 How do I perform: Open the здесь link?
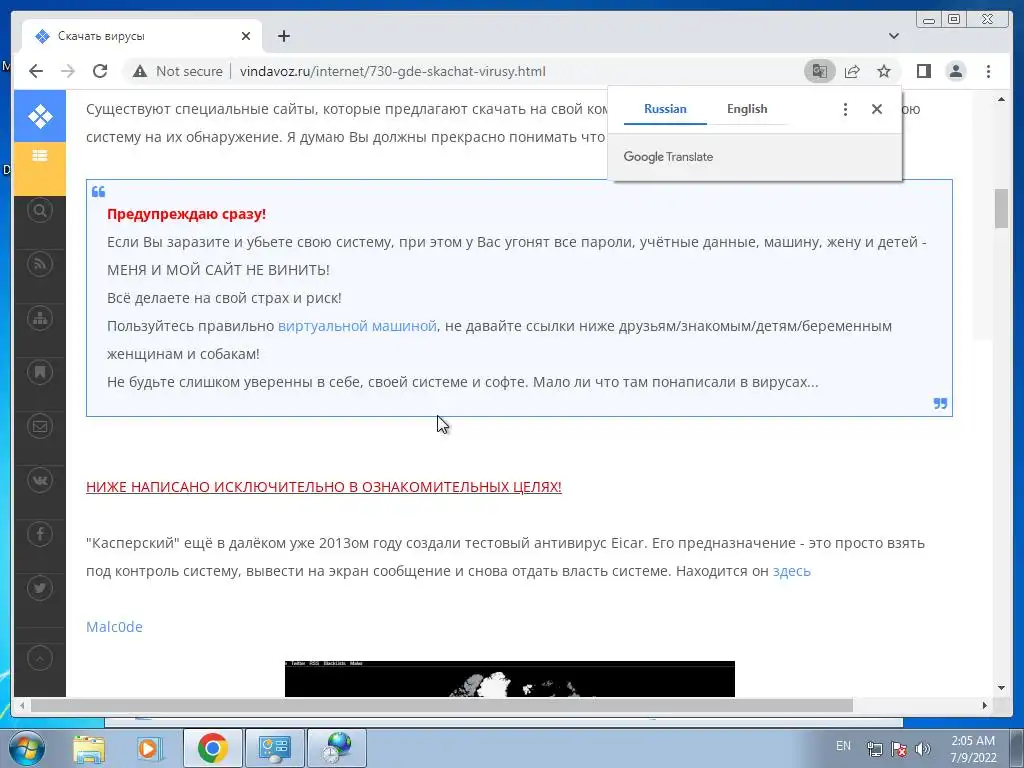[792, 571]
